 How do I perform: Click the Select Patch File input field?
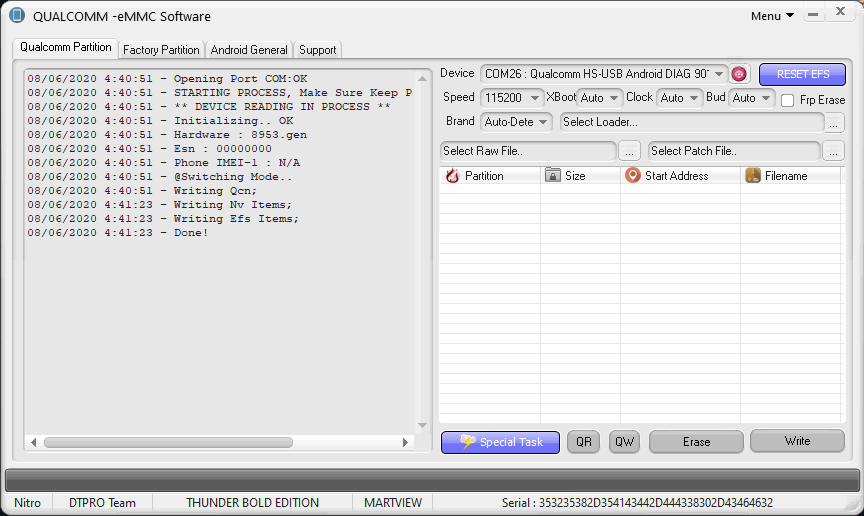click(734, 151)
